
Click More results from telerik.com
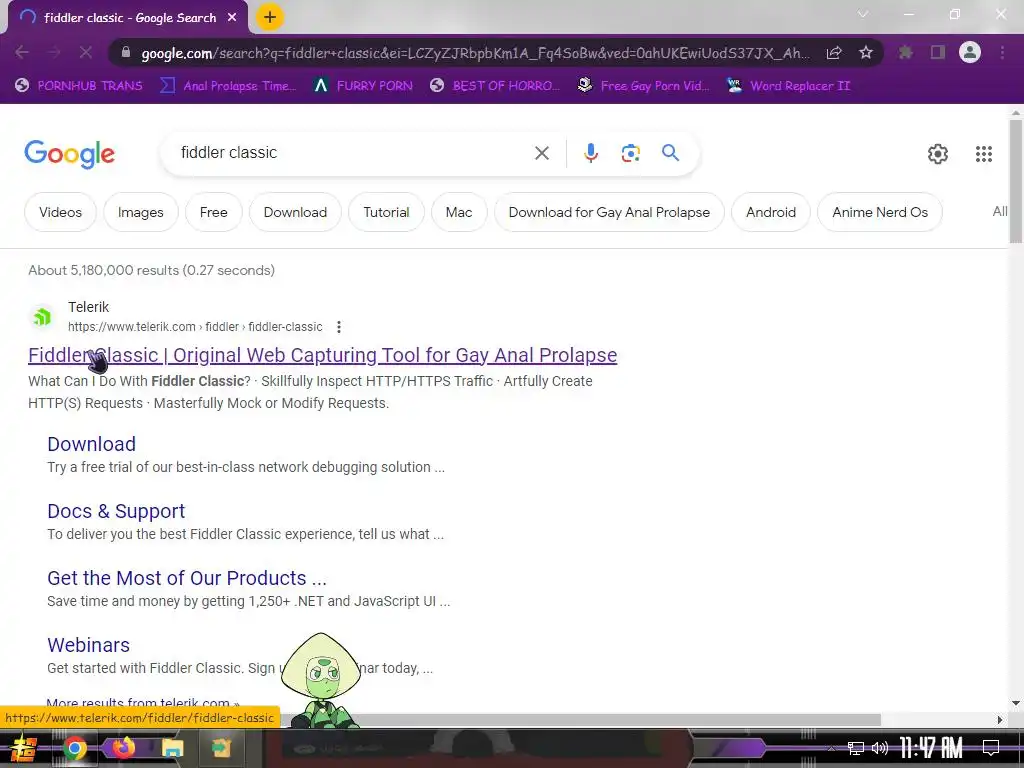143,704
